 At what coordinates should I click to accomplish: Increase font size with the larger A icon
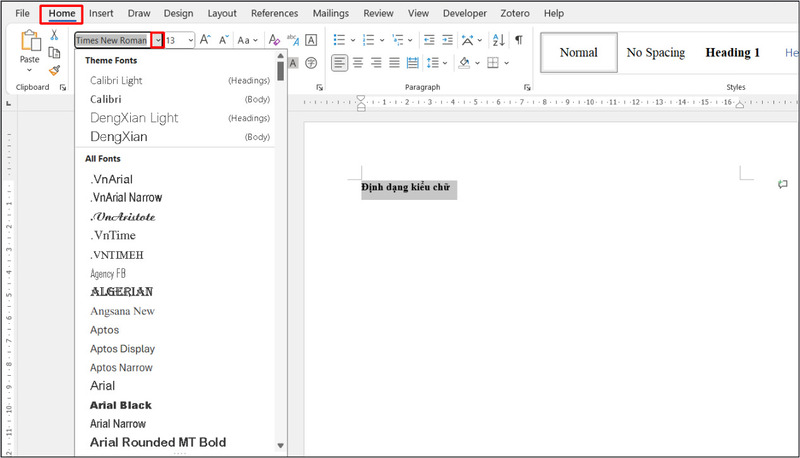[204, 40]
